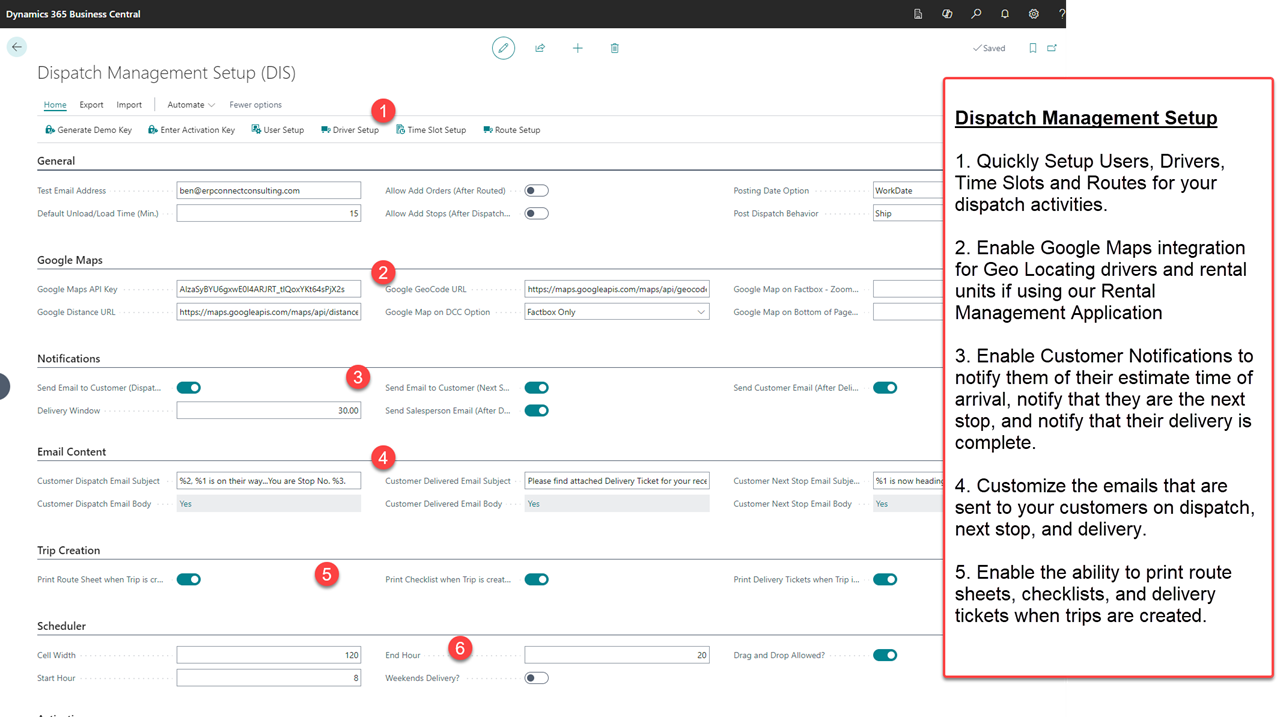Toggle Drag and Drop Allowed switch
Screen dimensions: 1280x720
click(x=885, y=655)
